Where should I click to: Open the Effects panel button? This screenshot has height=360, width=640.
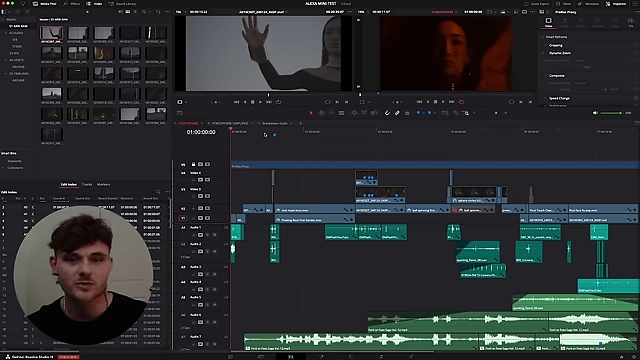point(72,4)
